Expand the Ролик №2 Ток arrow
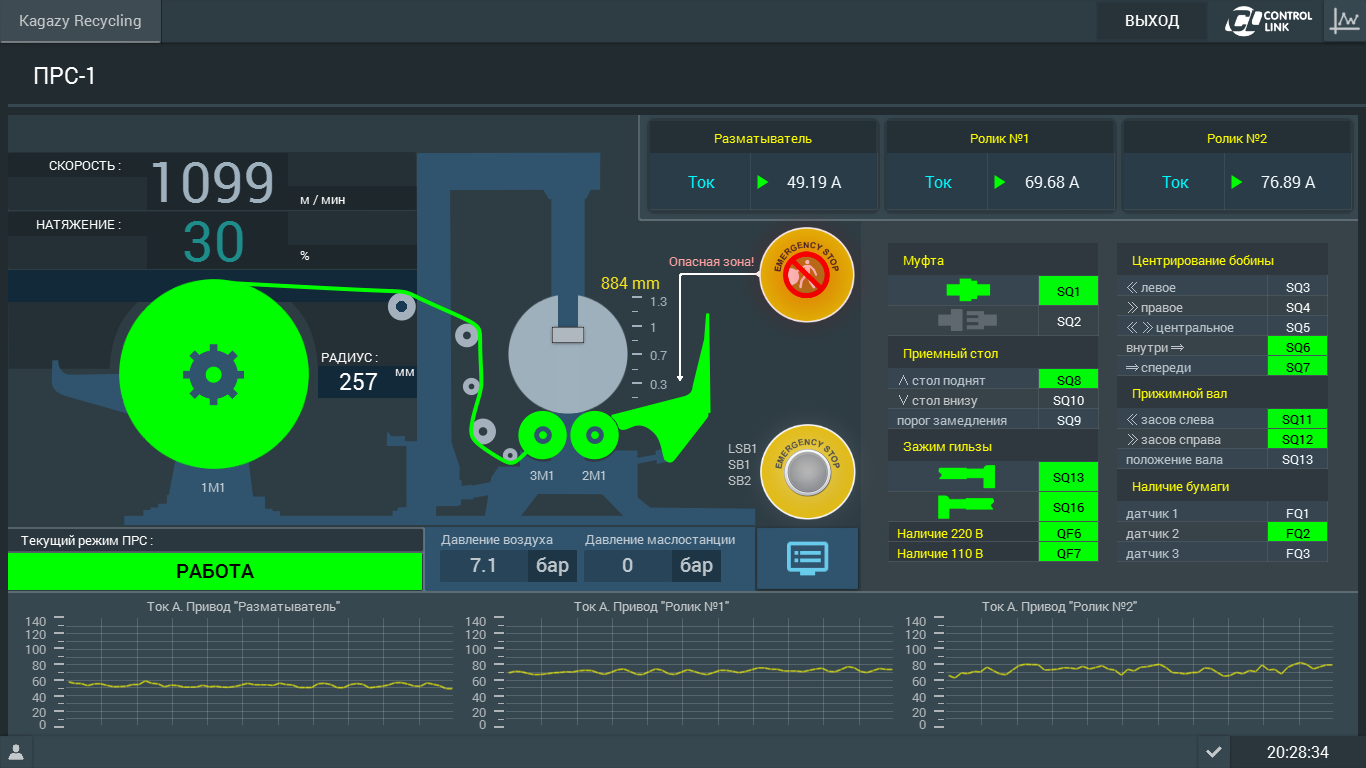The width and height of the screenshot is (1366, 768). click(x=1237, y=182)
